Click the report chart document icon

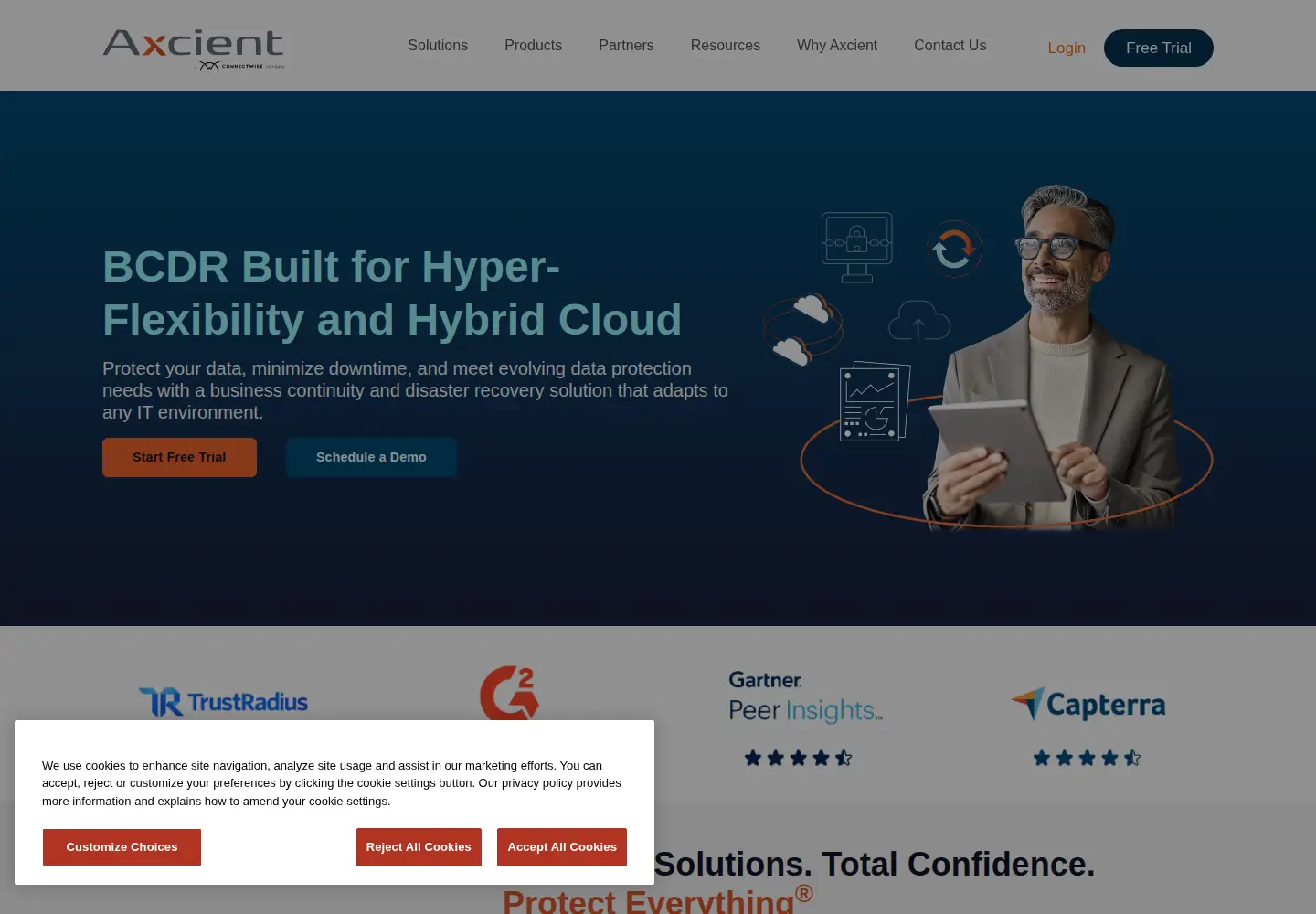tap(875, 401)
